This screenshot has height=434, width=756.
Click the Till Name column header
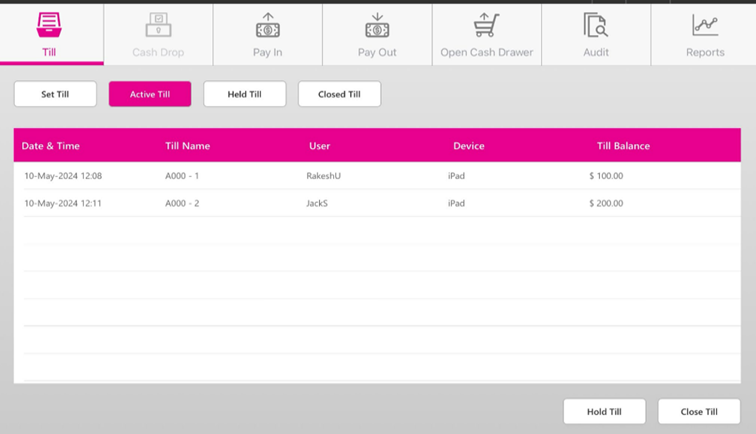[x=187, y=146]
